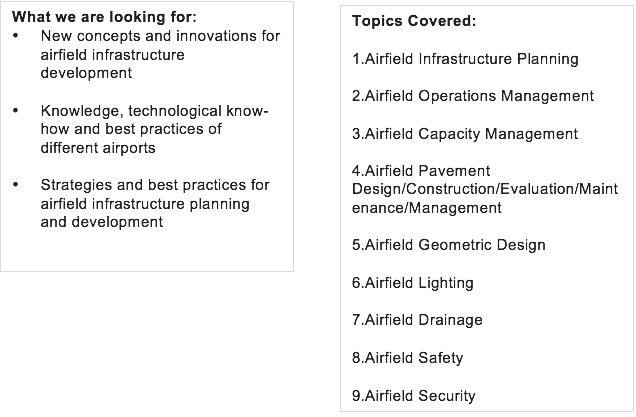Select topic 2 Airfield Operations Management
636x417 pixels.
click(473, 97)
